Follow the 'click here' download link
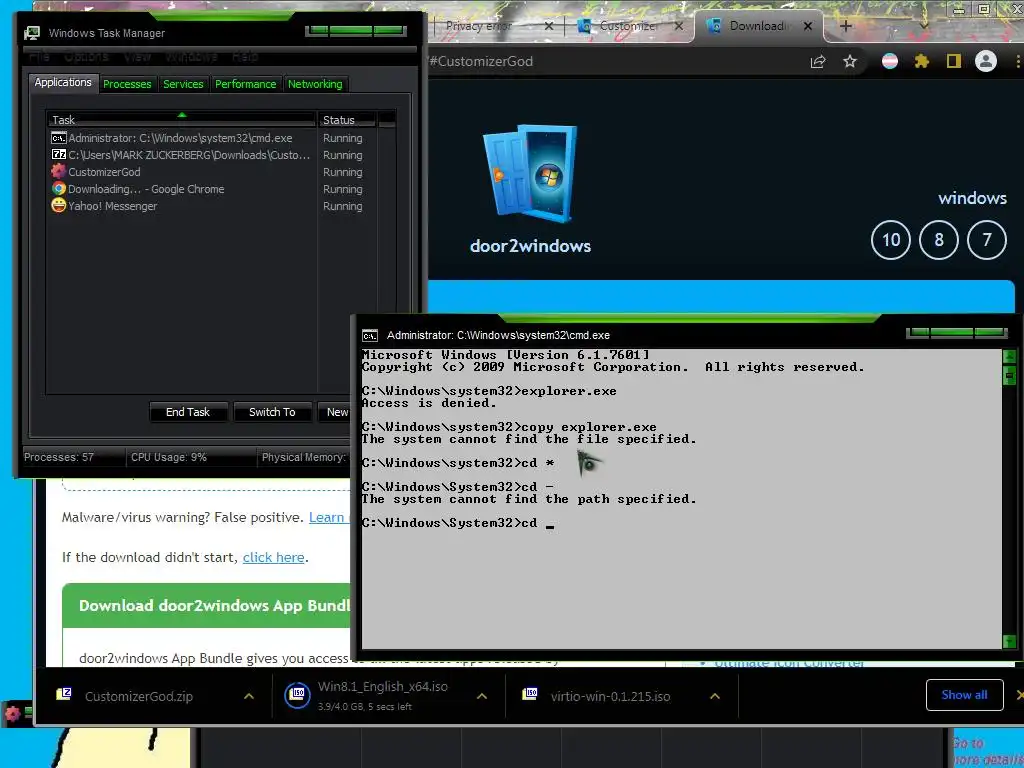The image size is (1024, 768). point(274,558)
